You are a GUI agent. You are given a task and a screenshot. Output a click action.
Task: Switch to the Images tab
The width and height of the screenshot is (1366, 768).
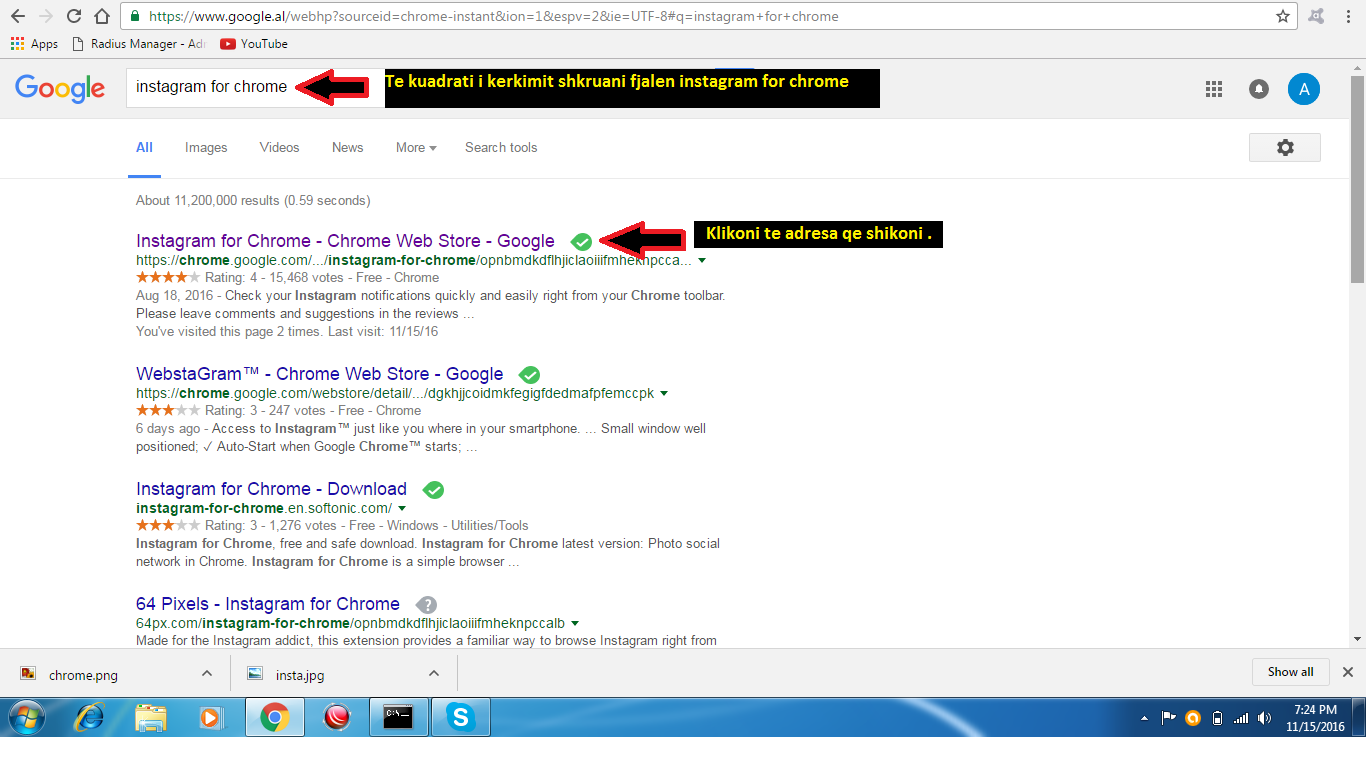pos(206,147)
